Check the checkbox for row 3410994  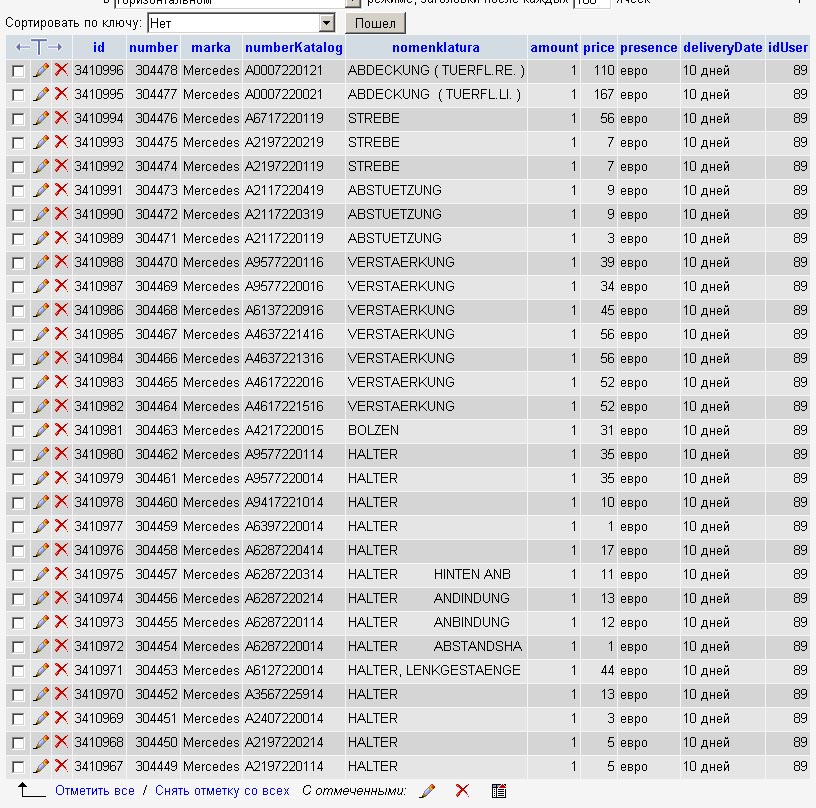(18, 119)
